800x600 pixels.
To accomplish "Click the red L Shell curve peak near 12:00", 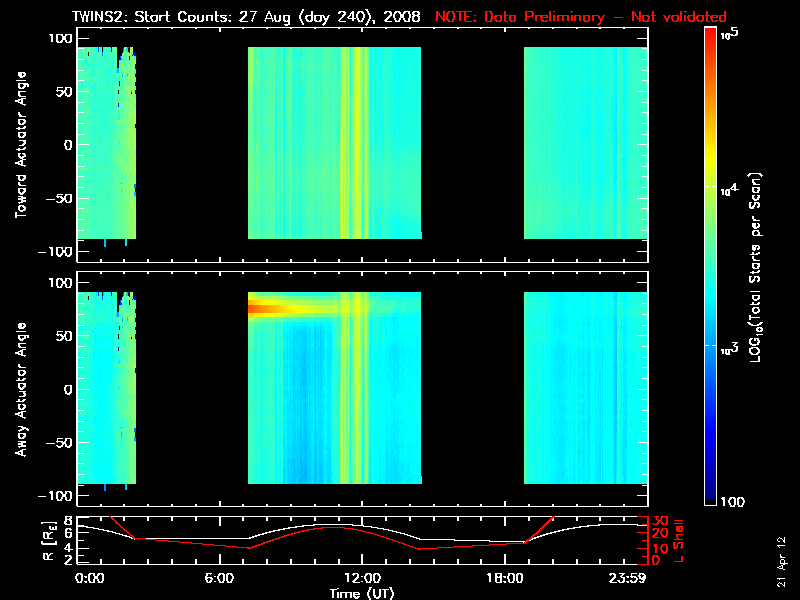I will pyautogui.click(x=332, y=527).
